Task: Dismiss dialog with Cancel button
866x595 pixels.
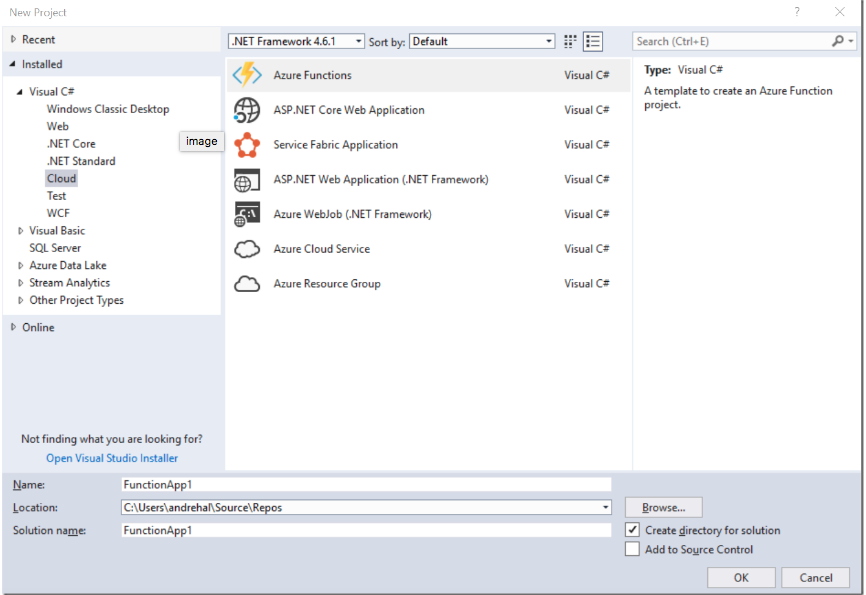Action: click(x=816, y=577)
